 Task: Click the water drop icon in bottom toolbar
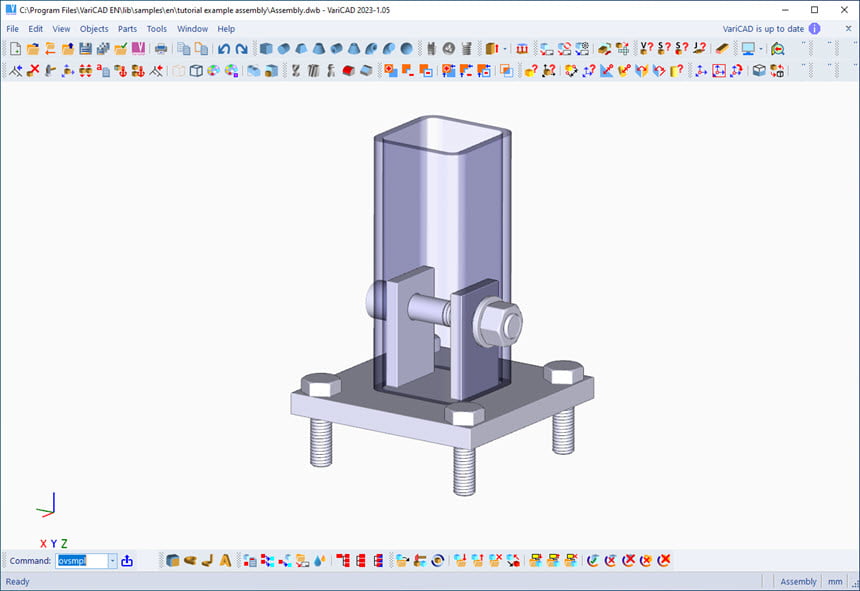click(x=320, y=560)
